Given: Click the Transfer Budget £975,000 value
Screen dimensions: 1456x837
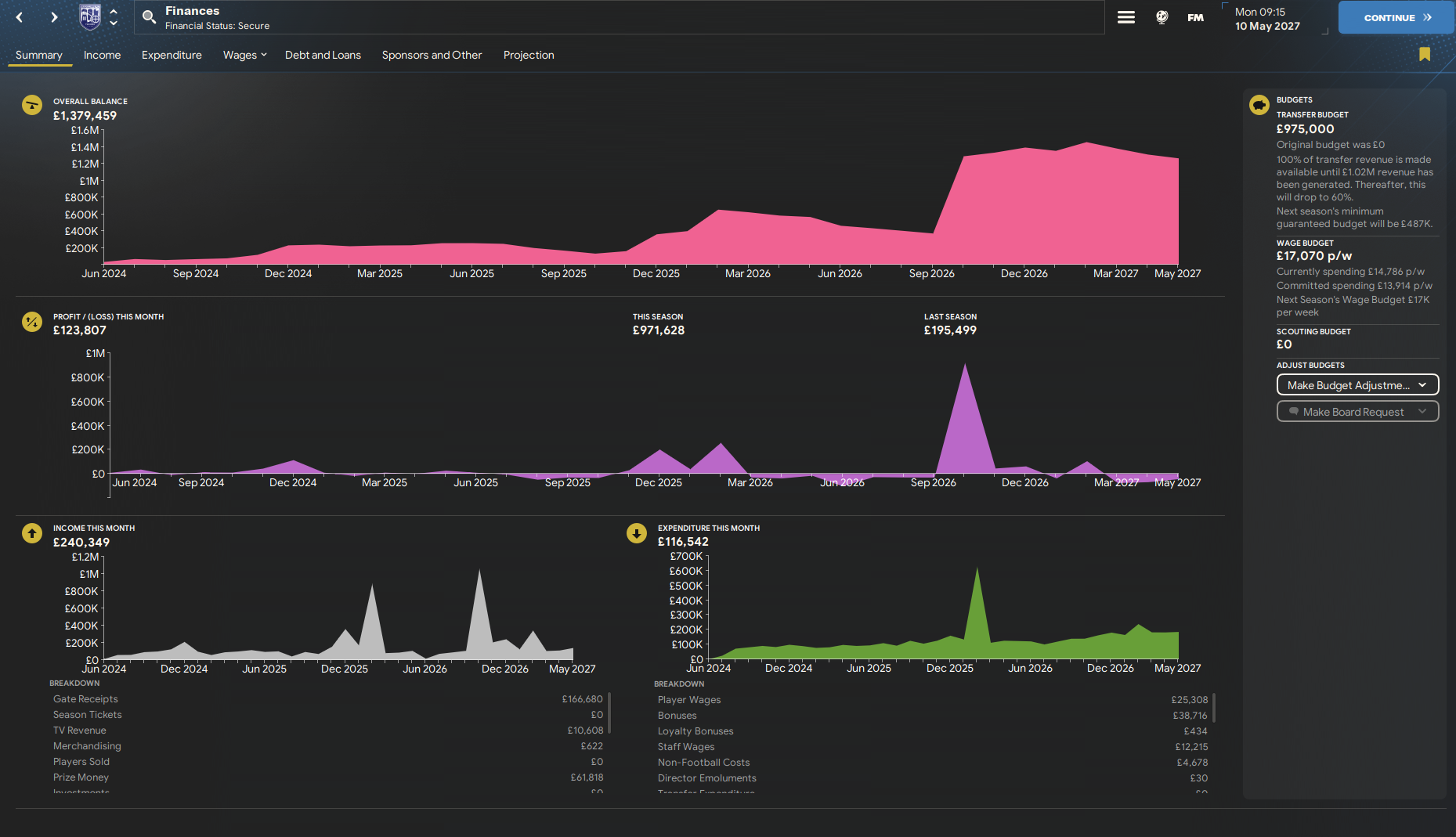Looking at the screenshot, I should coord(1305,129).
